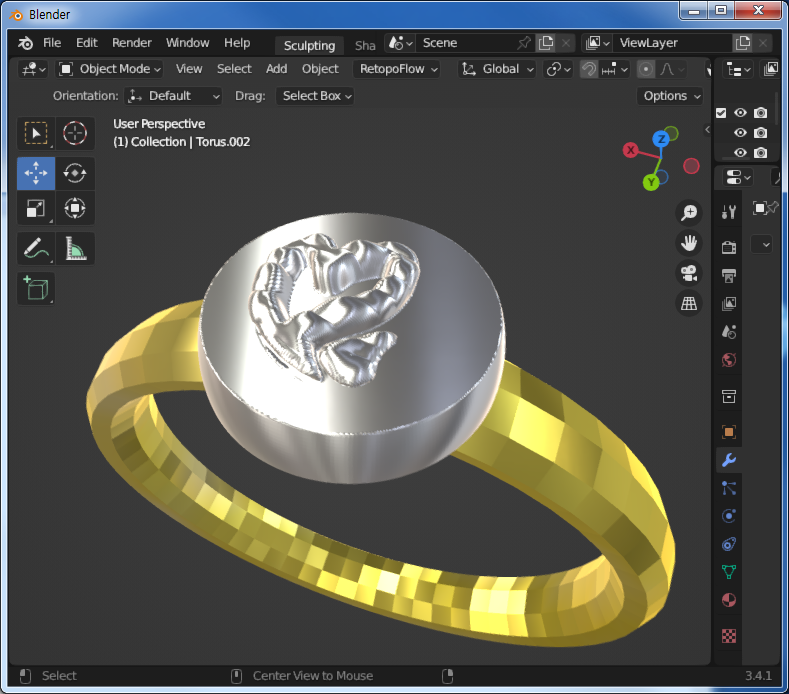
Task: Open the snapping options dropdown
Action: coord(614,69)
